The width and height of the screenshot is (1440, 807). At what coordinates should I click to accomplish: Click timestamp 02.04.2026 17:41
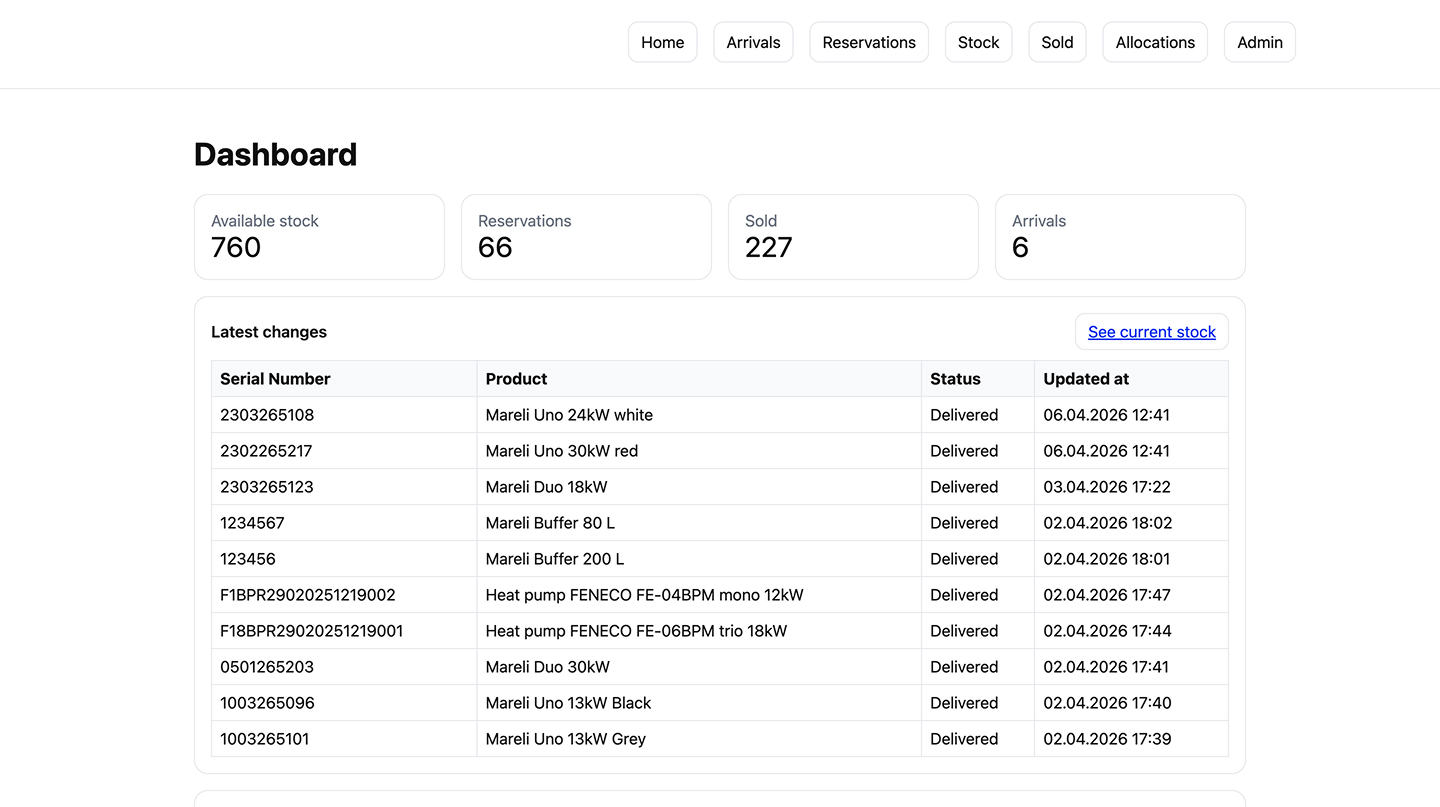click(x=1106, y=667)
